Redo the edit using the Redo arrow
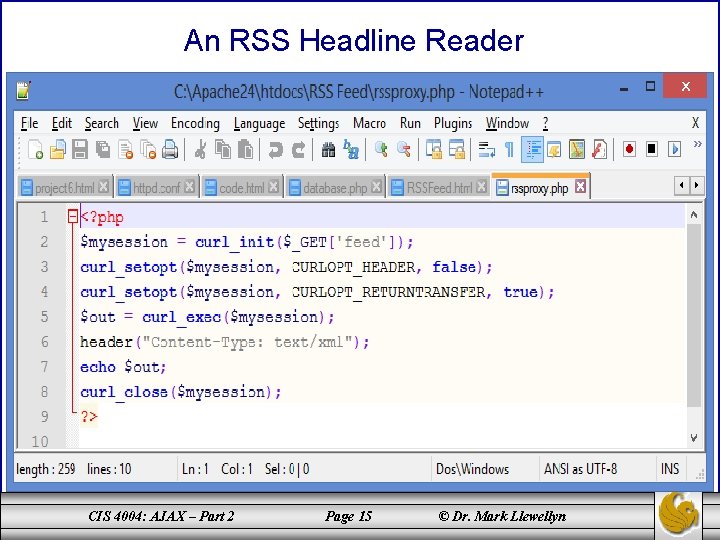 [x=298, y=150]
